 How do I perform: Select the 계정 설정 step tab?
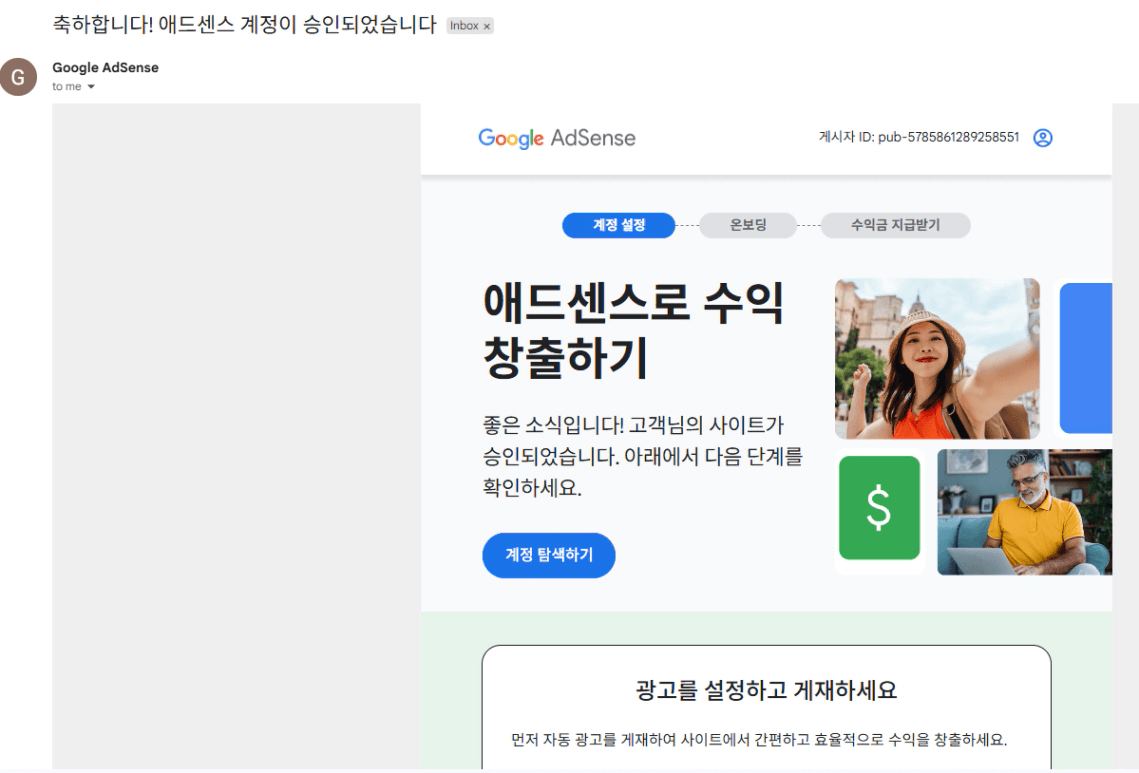point(618,225)
